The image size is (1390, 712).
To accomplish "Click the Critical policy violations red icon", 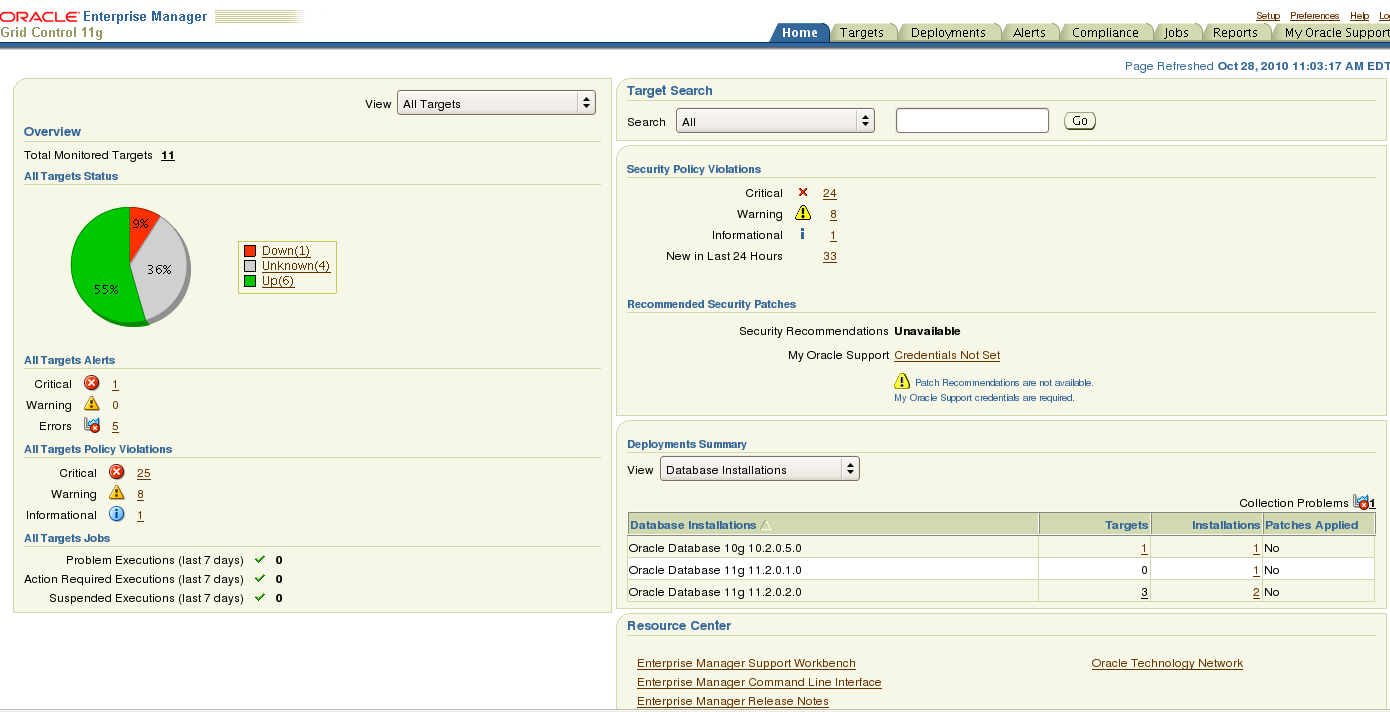I will (x=116, y=472).
